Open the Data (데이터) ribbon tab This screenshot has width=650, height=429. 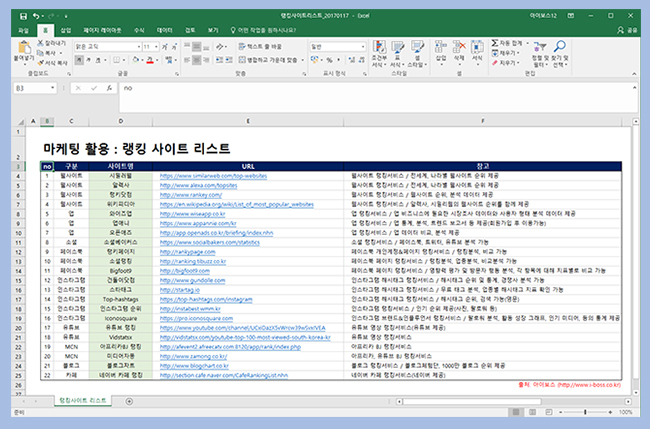(x=164, y=31)
